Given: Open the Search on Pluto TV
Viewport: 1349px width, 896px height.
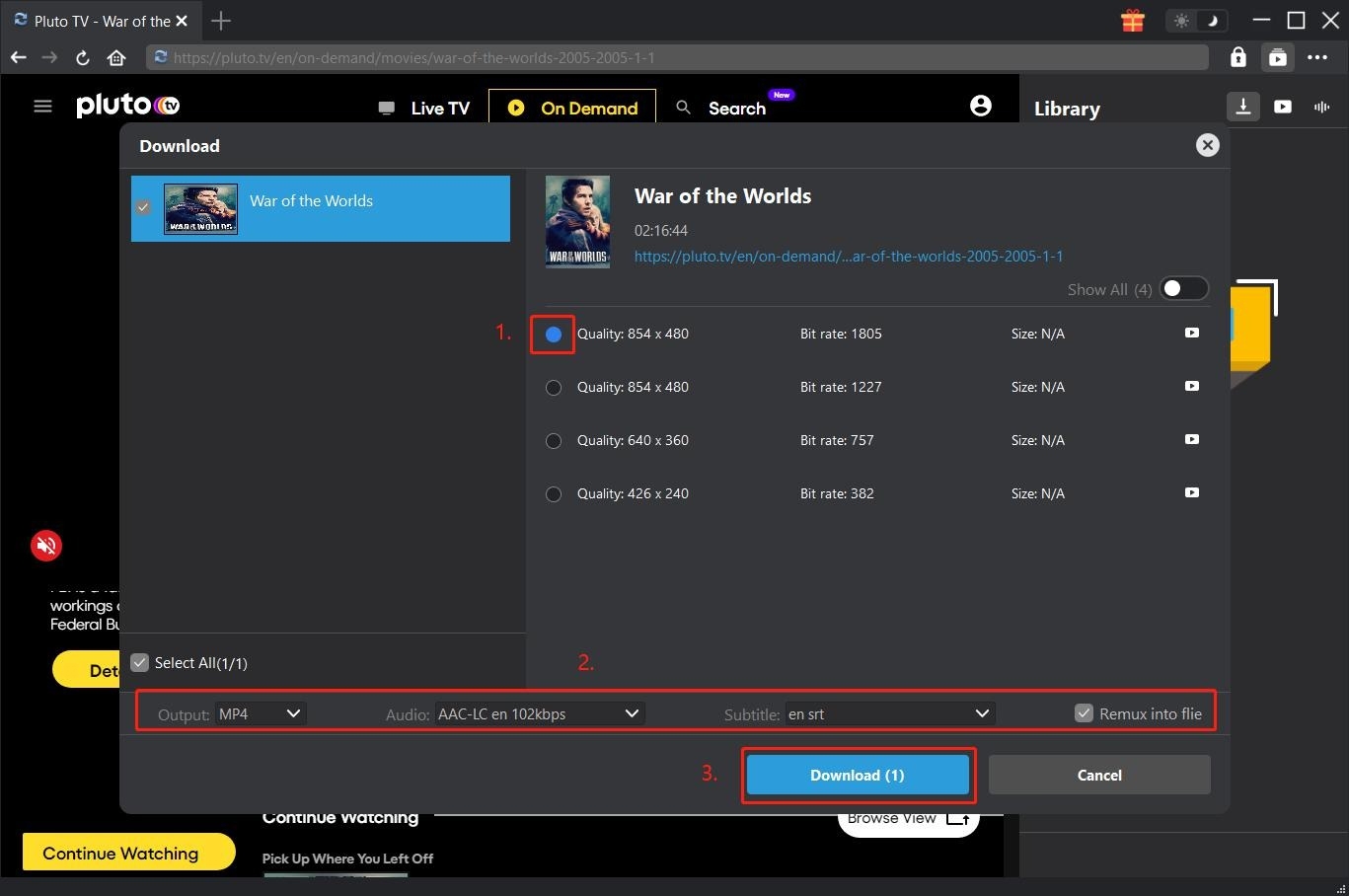Looking at the screenshot, I should tap(734, 108).
